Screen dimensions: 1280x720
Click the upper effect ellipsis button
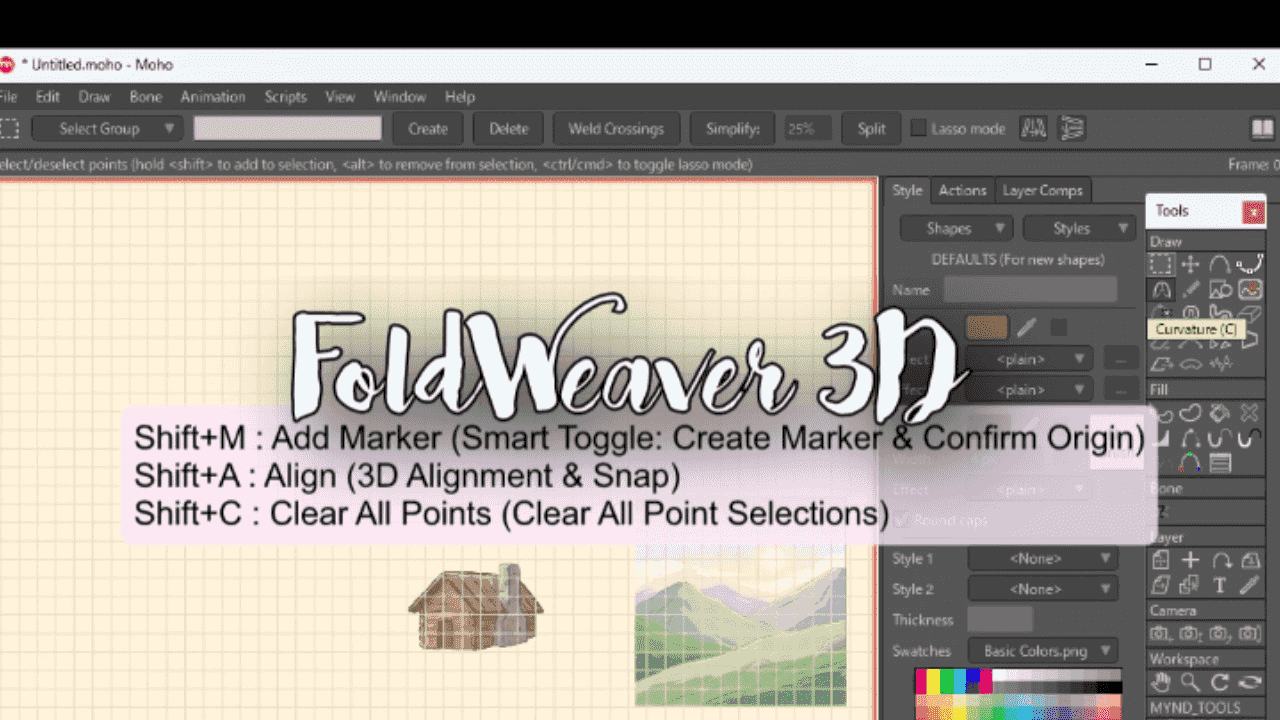click(x=1121, y=358)
